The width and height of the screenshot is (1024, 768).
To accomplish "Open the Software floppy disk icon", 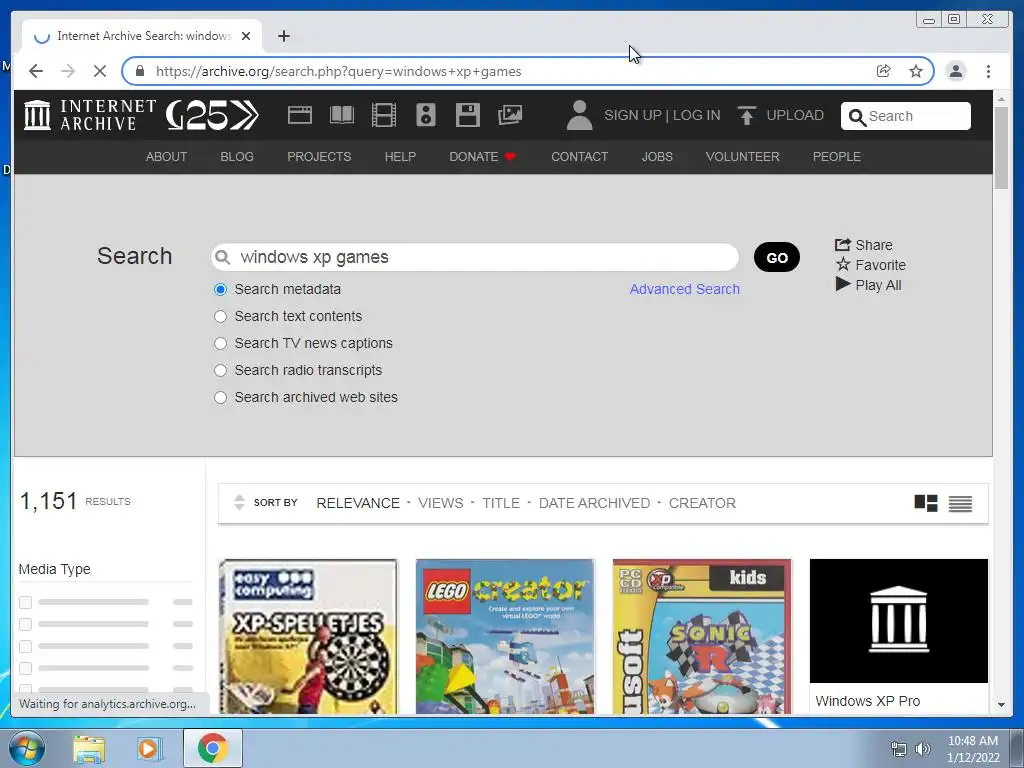I will point(468,116).
